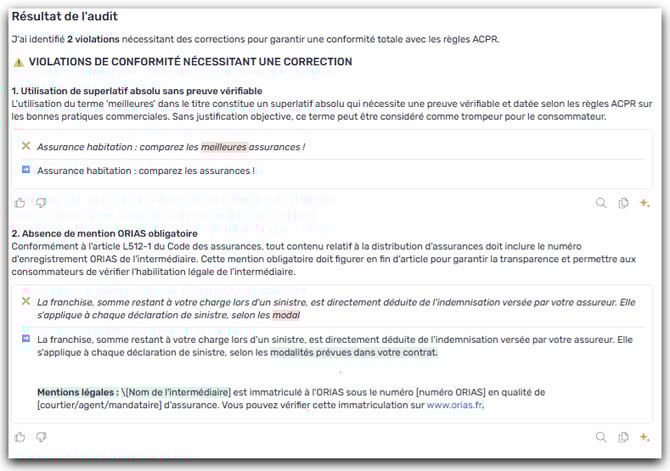
Task: Click thumbs up under the ORIAS correction
Action: 20,437
